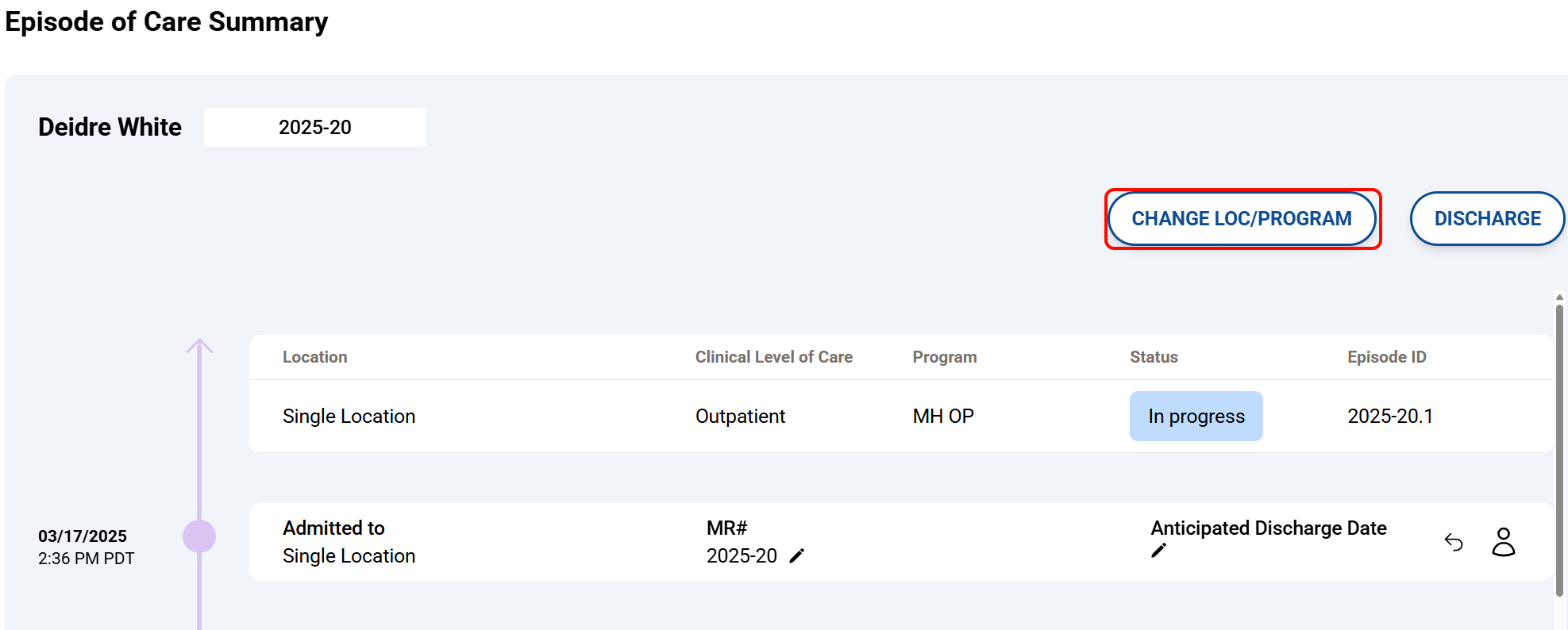This screenshot has height=630, width=1568.
Task: Click the Episode ID column header
Action: point(1386,357)
